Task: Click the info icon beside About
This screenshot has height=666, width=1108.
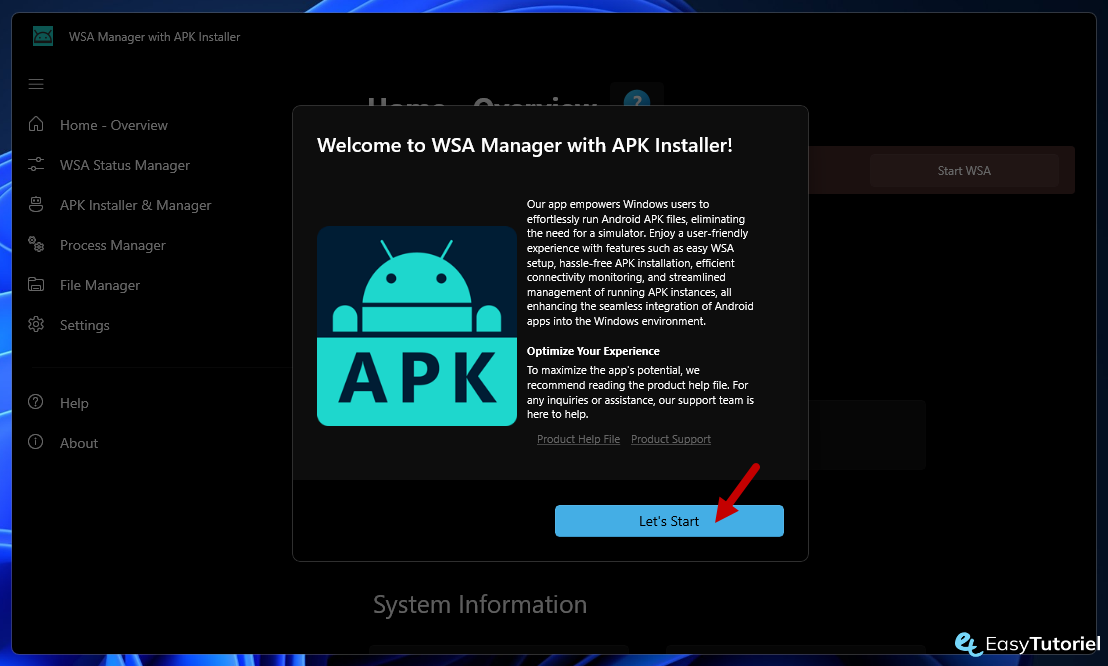Action: (35, 442)
